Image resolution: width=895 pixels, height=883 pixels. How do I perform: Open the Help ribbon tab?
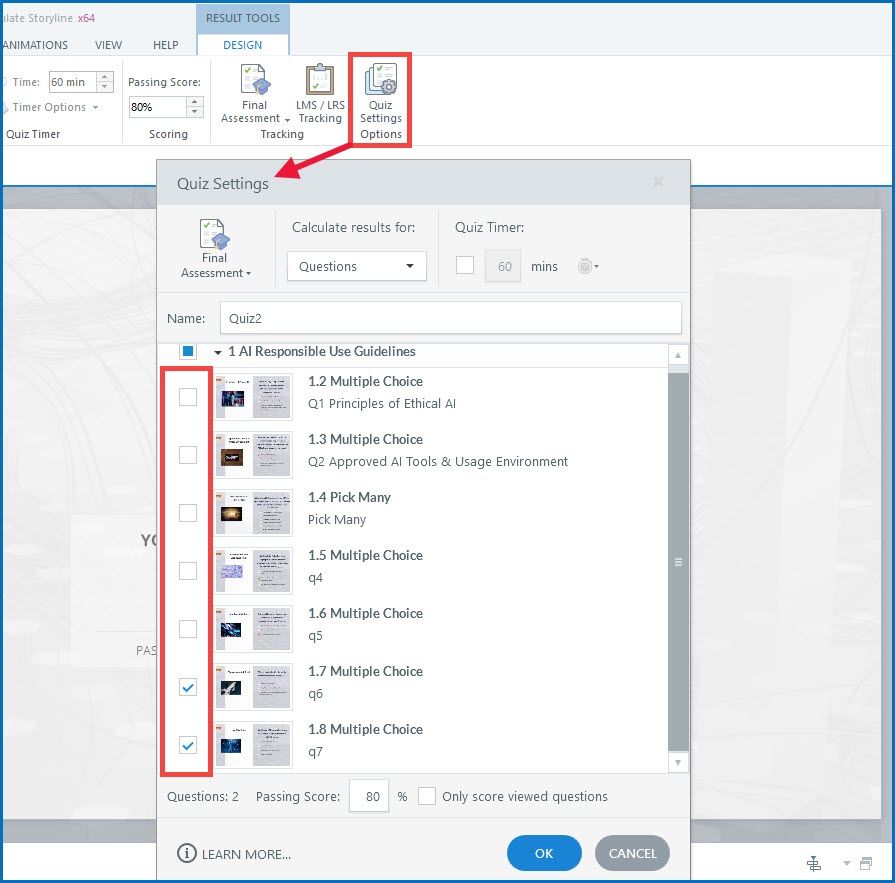166,45
